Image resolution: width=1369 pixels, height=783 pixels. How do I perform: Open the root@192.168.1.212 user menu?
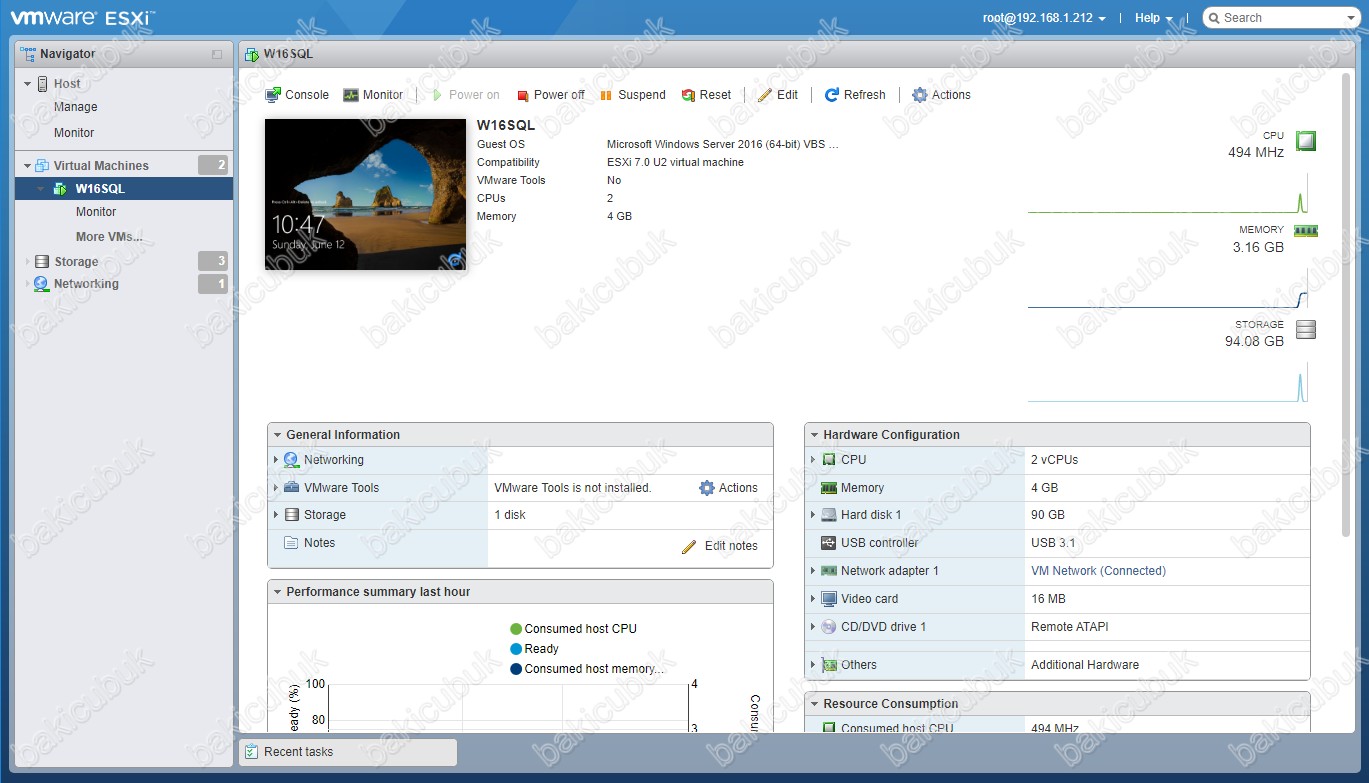tap(1044, 18)
